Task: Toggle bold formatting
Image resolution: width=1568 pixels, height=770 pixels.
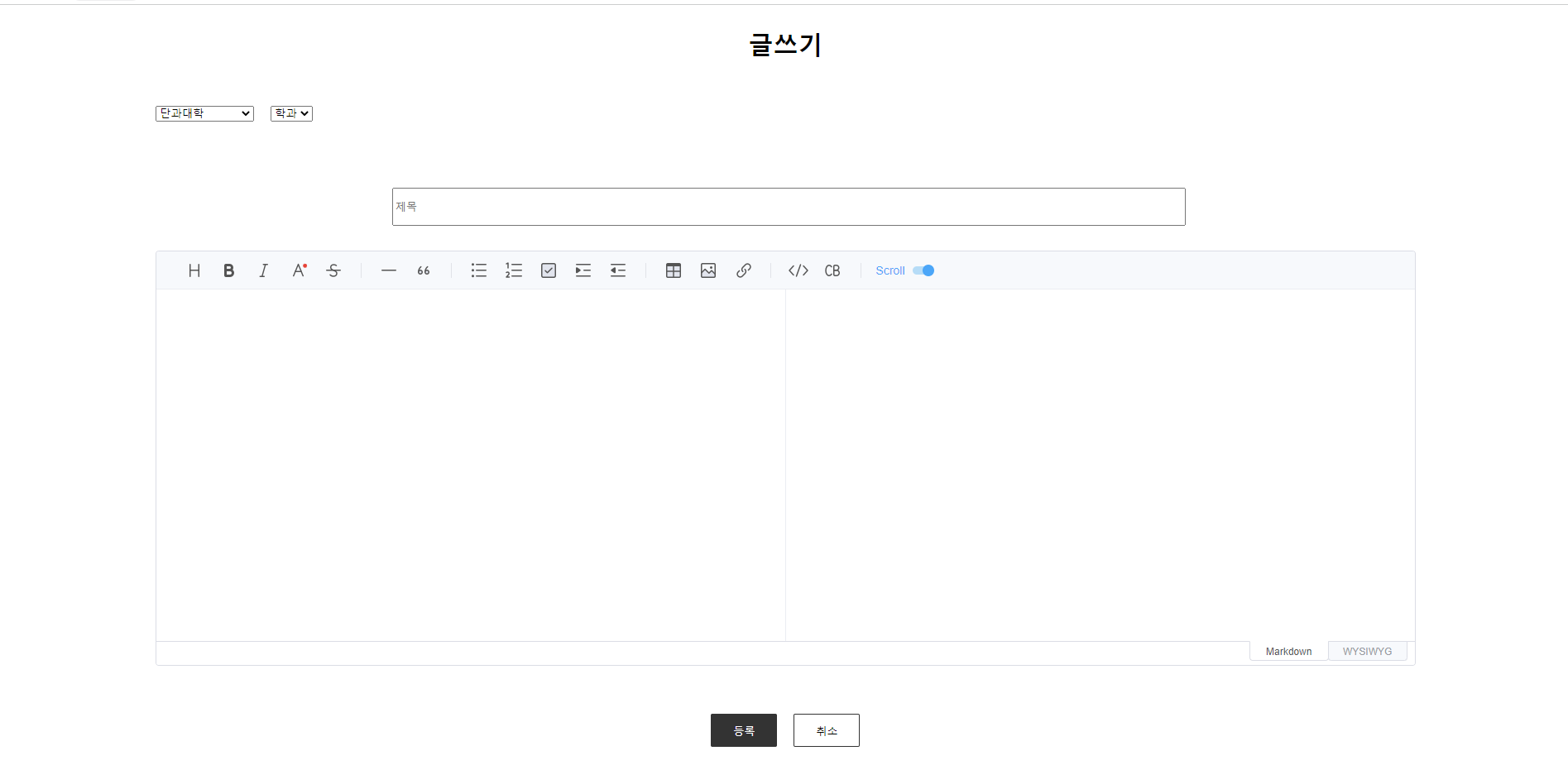Action: click(229, 270)
